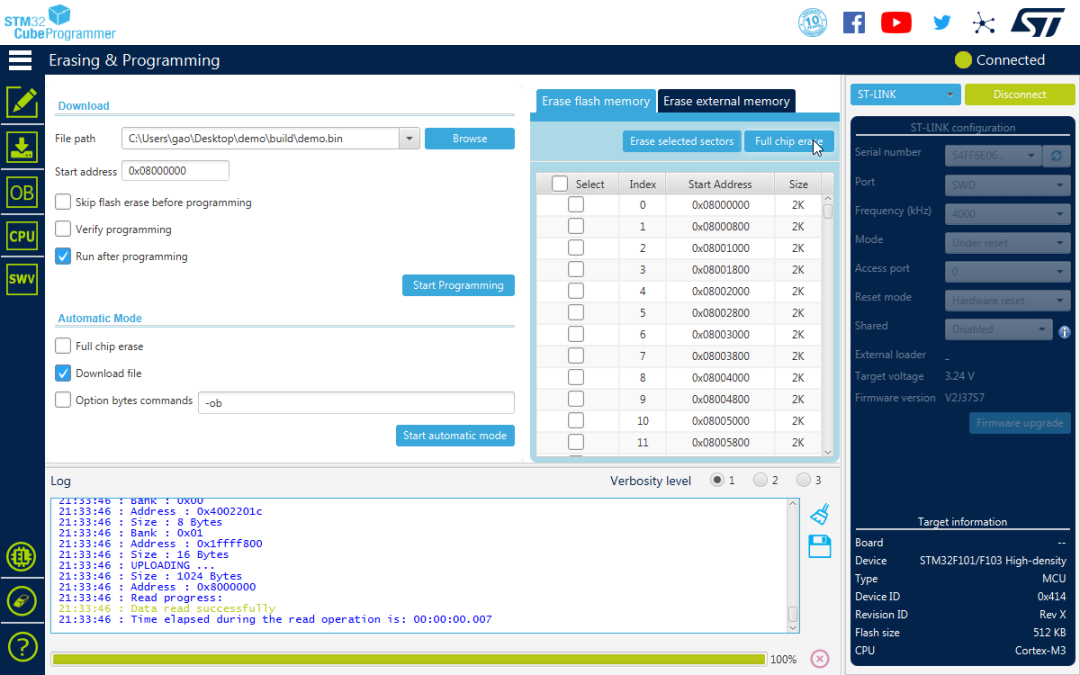Open the Port SWD dropdown
The width and height of the screenshot is (1080, 675).
pyautogui.click(x=1008, y=185)
